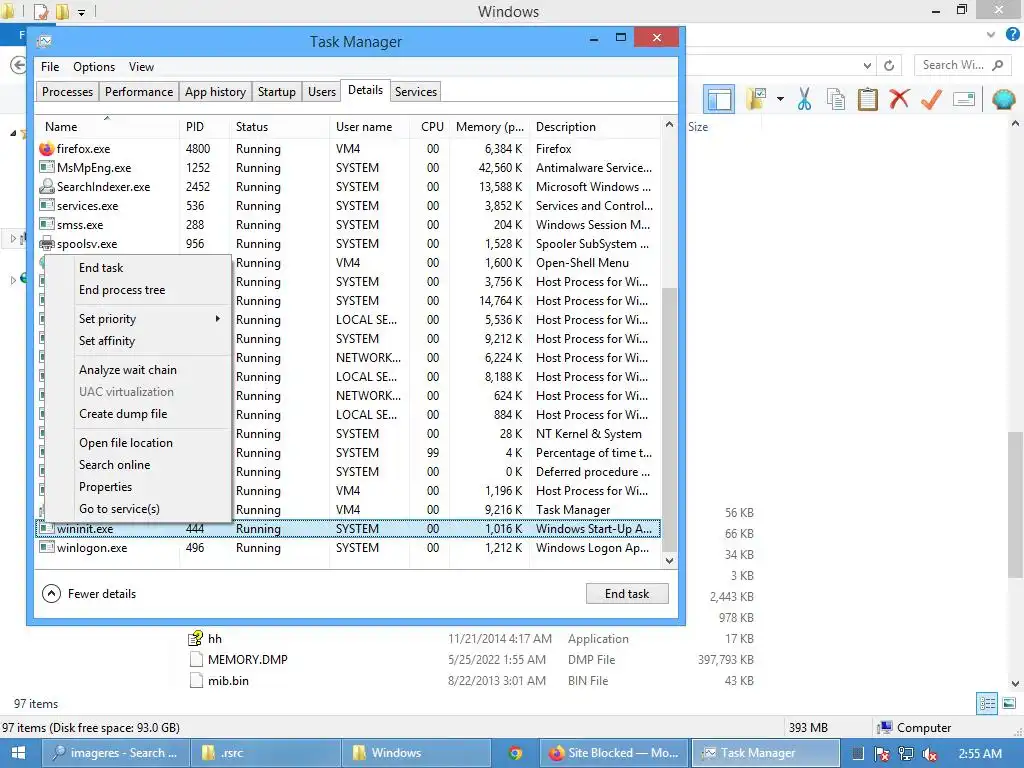Viewport: 1024px width, 768px height.
Task: Click the Copy icon in Explorer toolbar
Action: [x=835, y=99]
